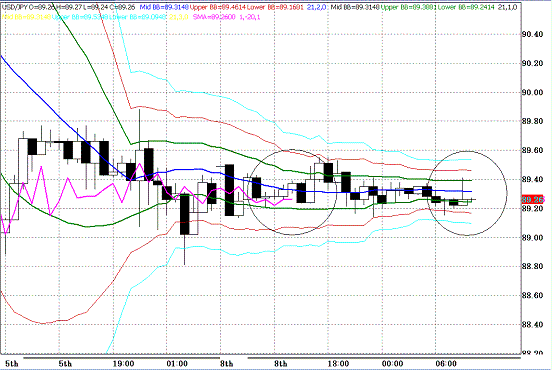Viewport: 552px width, 370px height.
Task: Select the red Lower BB legend entry
Action: (x=275, y=7)
